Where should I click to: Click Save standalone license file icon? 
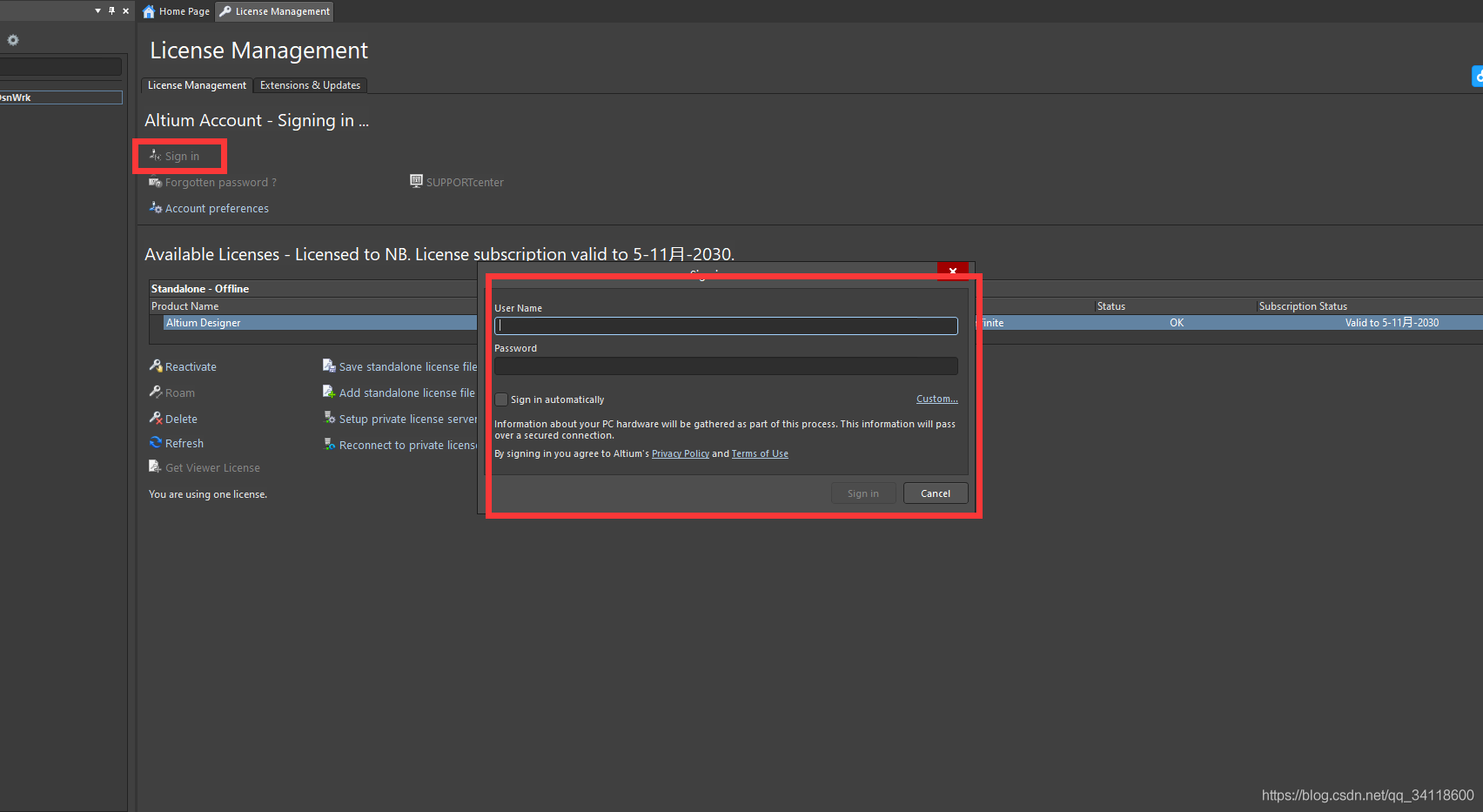coord(329,366)
